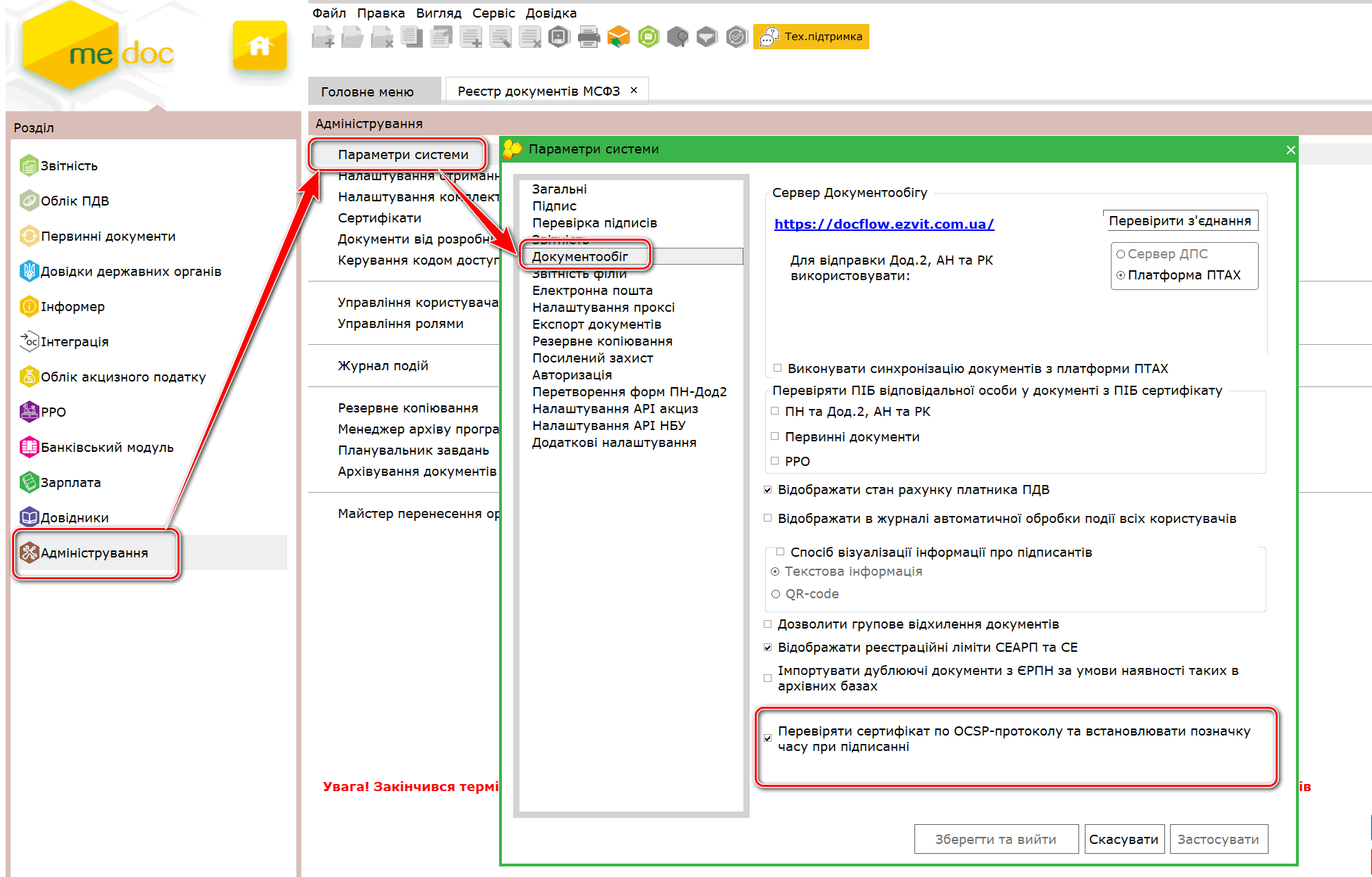Open the Сервіс menu
Screen dimensions: 1372x877
[x=493, y=13]
